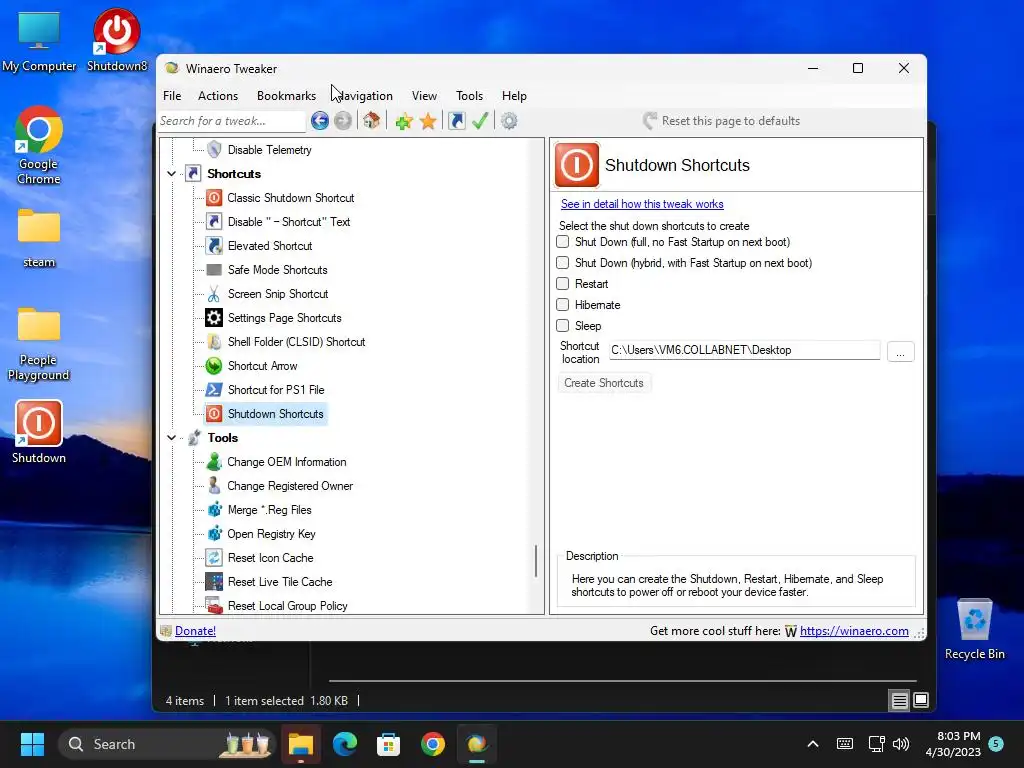Click the Screen Snip Shortcut scissors icon

214,294
